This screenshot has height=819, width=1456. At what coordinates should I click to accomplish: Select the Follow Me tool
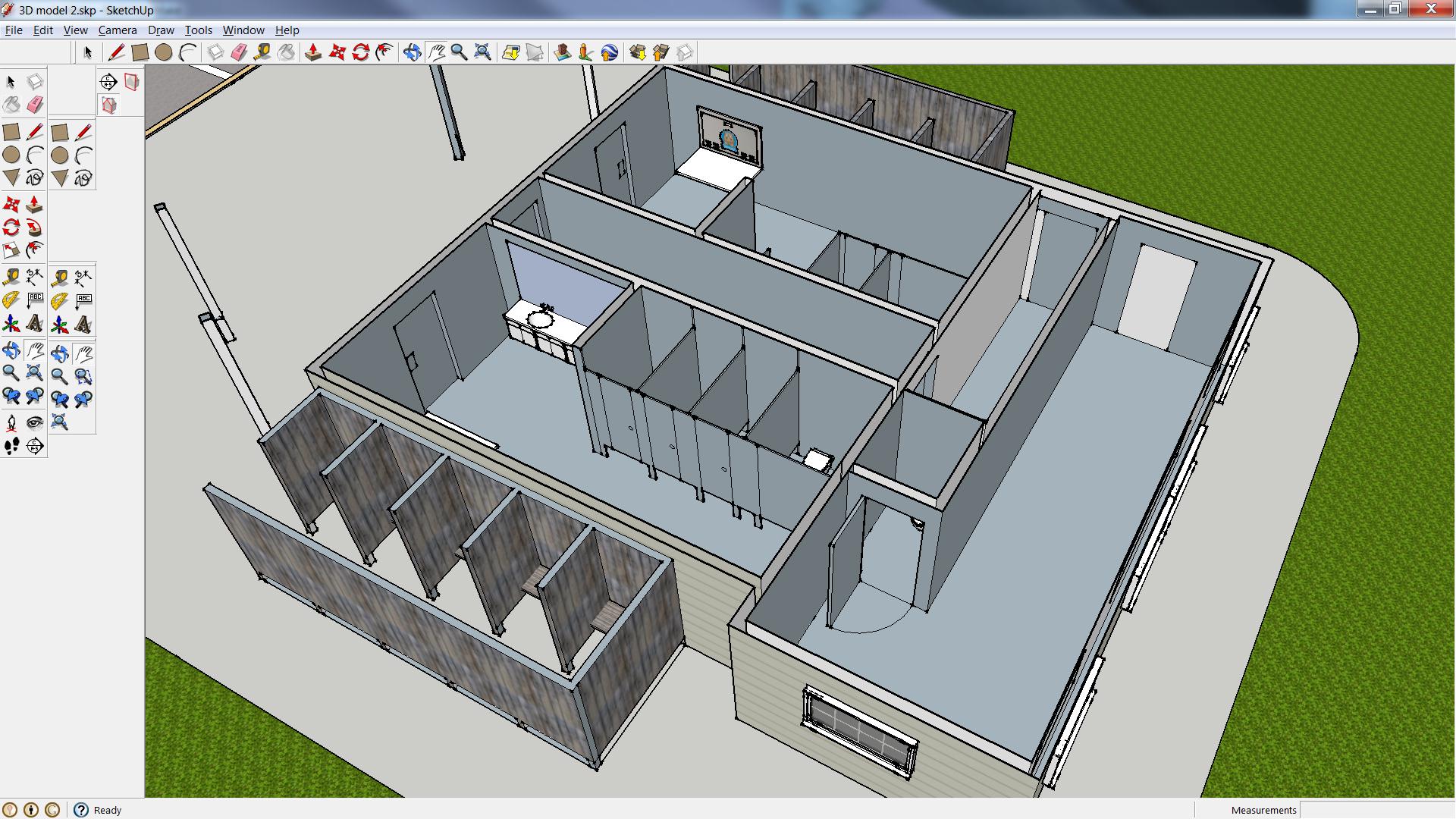tap(34, 228)
